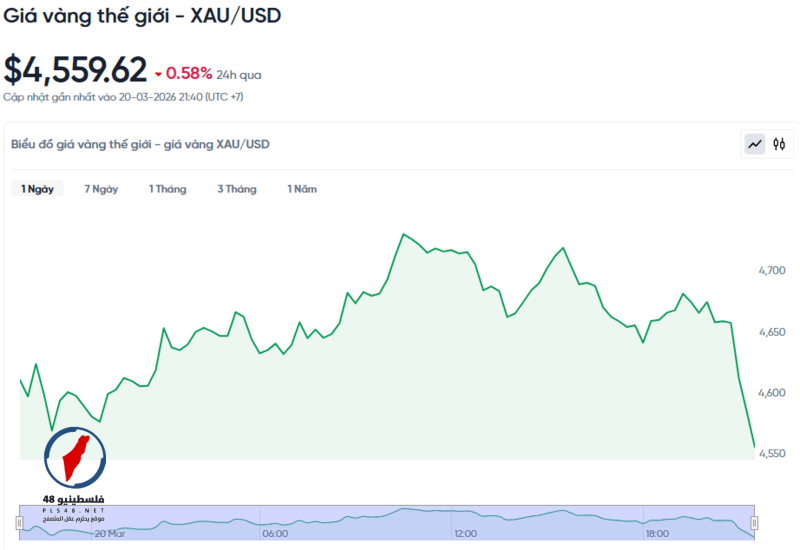
Task: Show the 1 Tháng chart range
Action: tap(167, 189)
